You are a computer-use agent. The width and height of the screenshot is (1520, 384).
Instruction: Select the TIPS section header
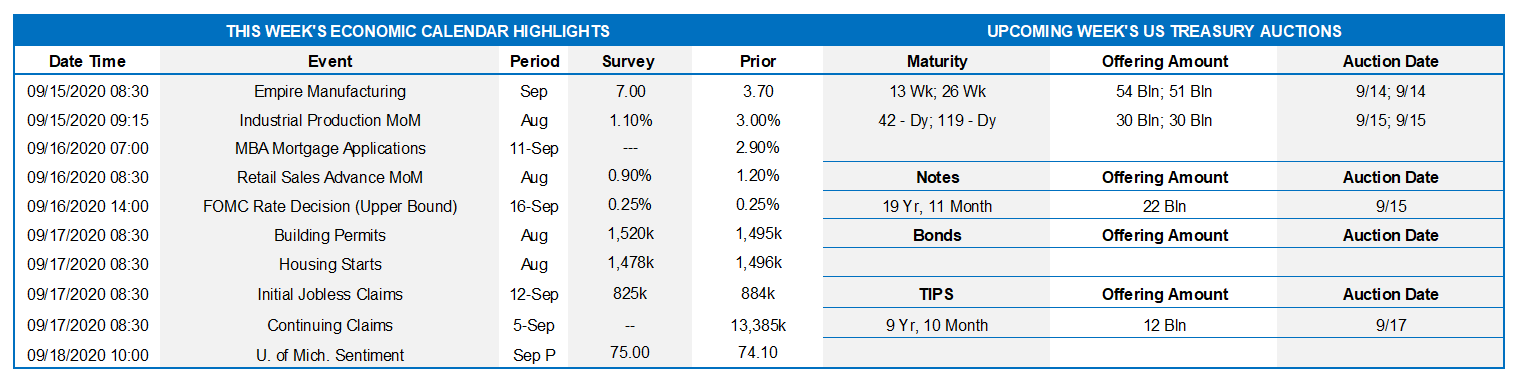(937, 294)
